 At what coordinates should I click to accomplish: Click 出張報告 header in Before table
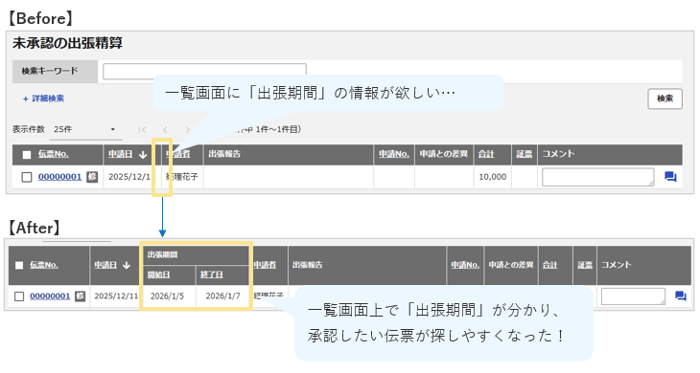[x=224, y=154]
